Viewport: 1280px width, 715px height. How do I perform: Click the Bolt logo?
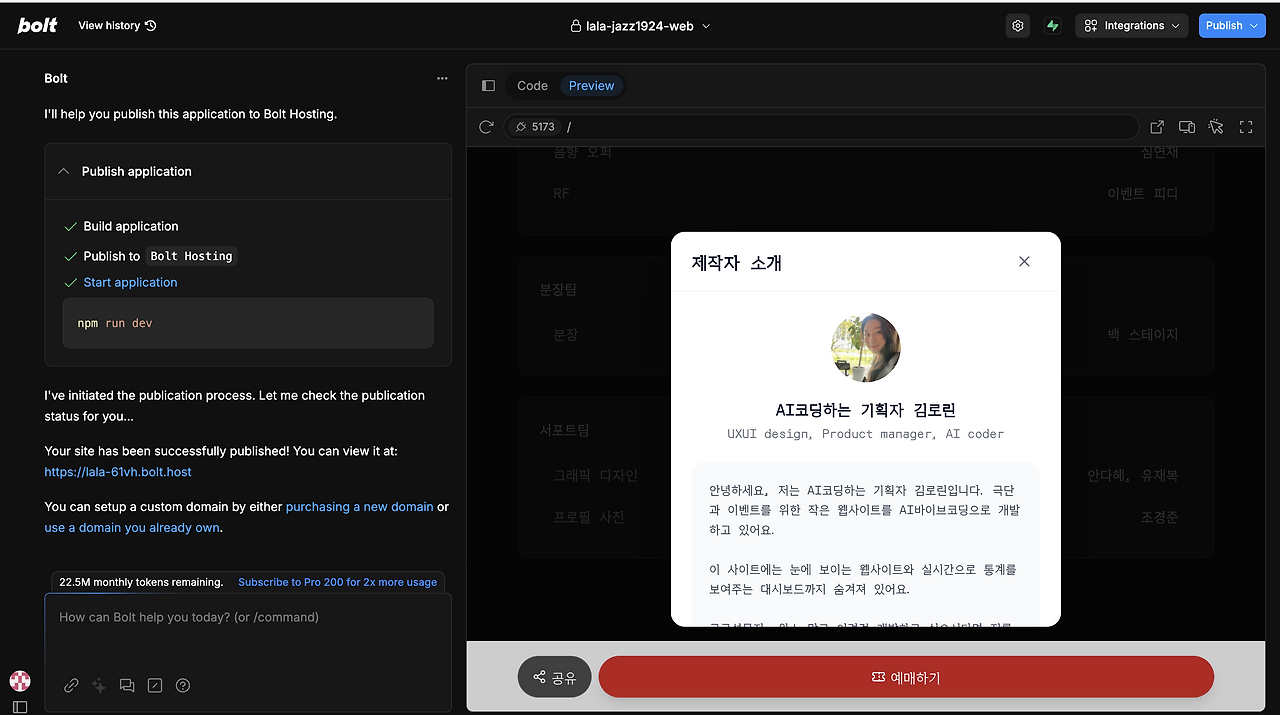tap(38, 25)
